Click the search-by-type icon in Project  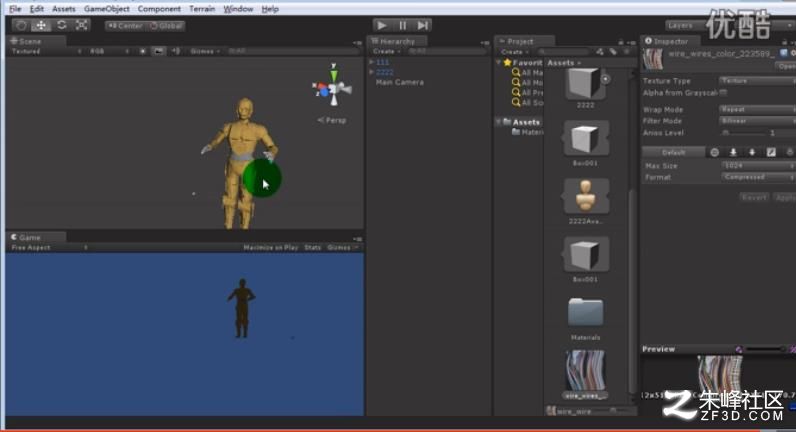[600, 52]
